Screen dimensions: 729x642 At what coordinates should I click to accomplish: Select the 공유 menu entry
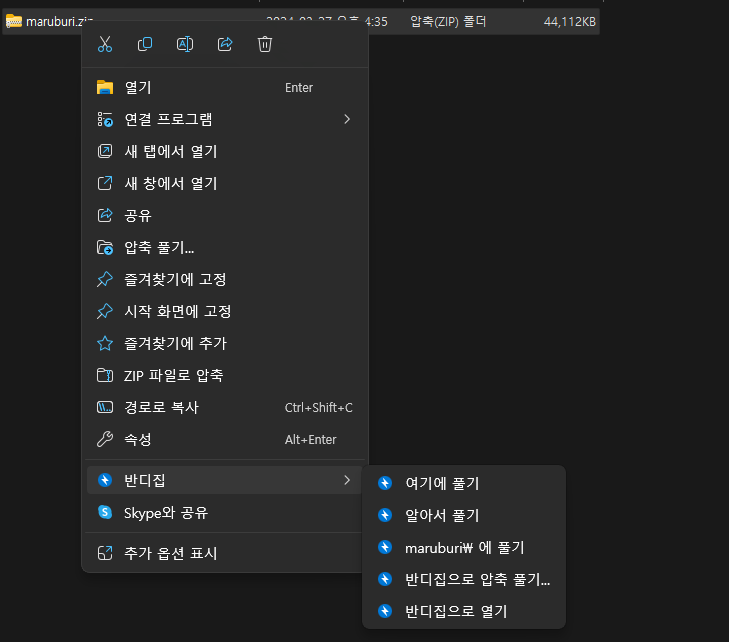tap(225, 215)
